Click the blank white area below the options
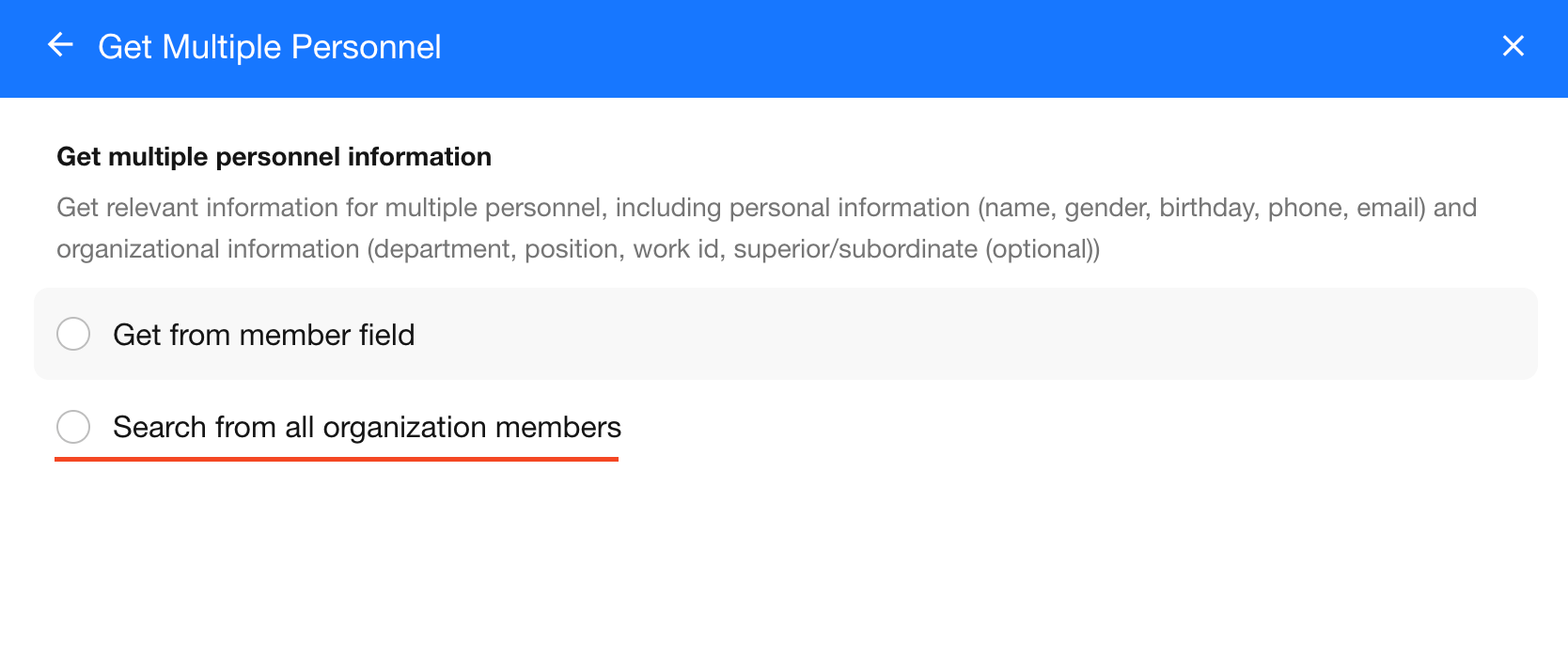Viewport: 1568px width, 660px height. coord(784,564)
